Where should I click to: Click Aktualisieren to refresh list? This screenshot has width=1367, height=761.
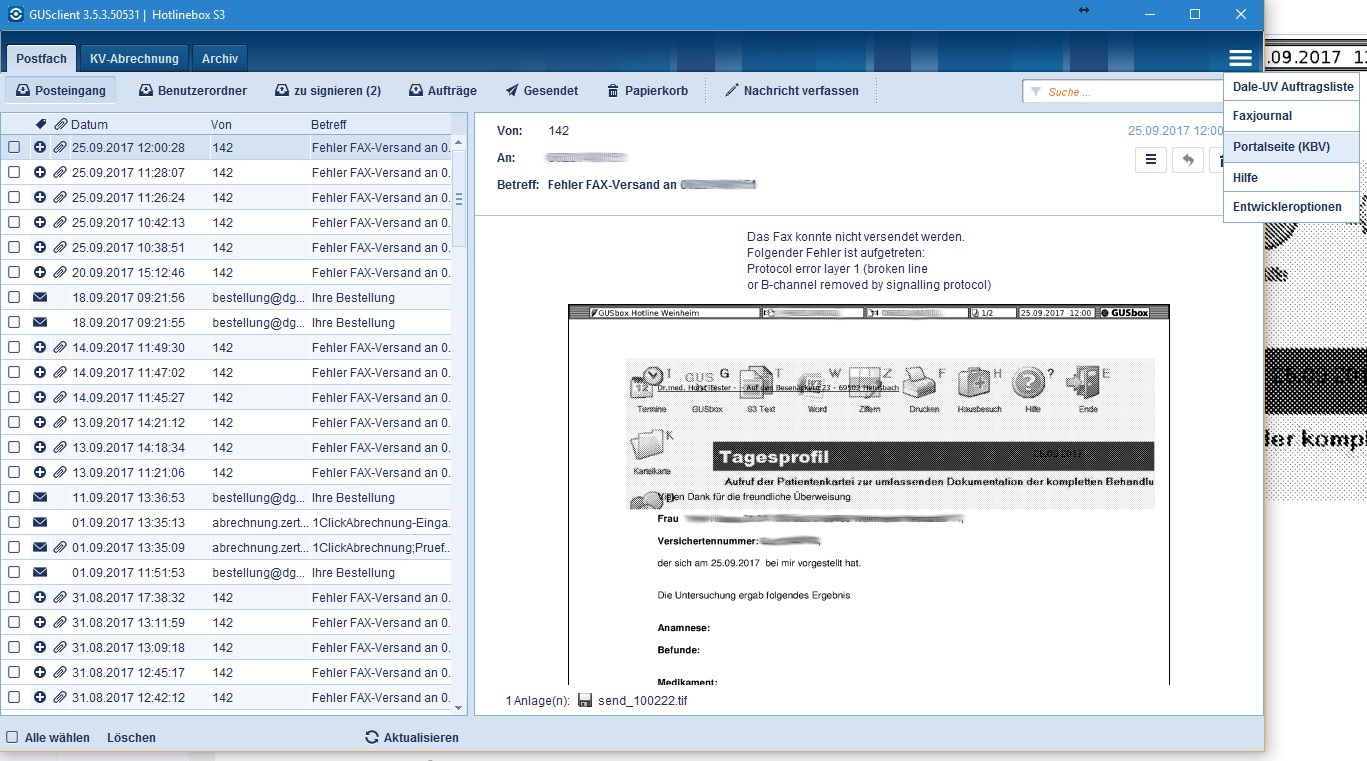tap(412, 737)
